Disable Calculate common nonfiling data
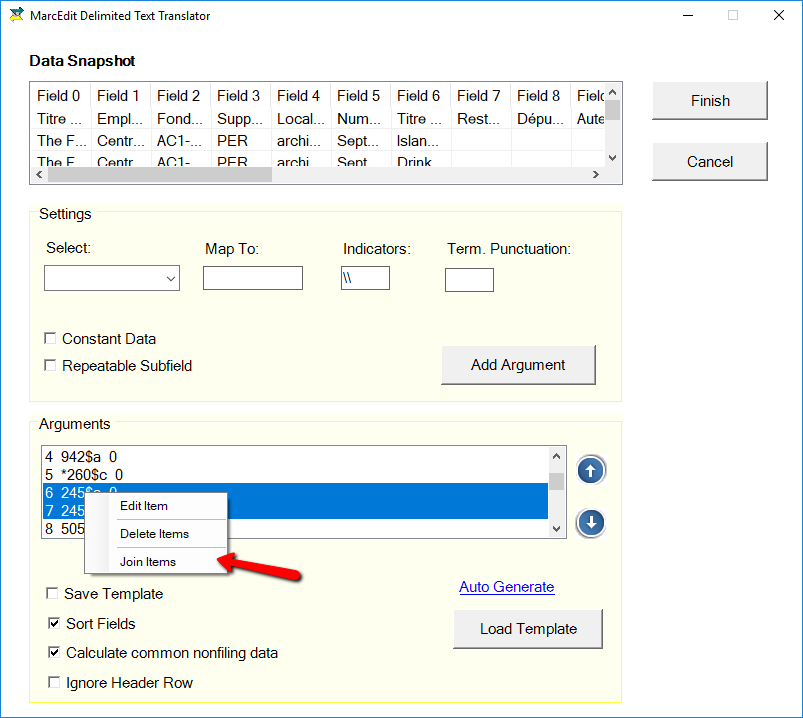The height and width of the screenshot is (718, 803). tap(54, 652)
